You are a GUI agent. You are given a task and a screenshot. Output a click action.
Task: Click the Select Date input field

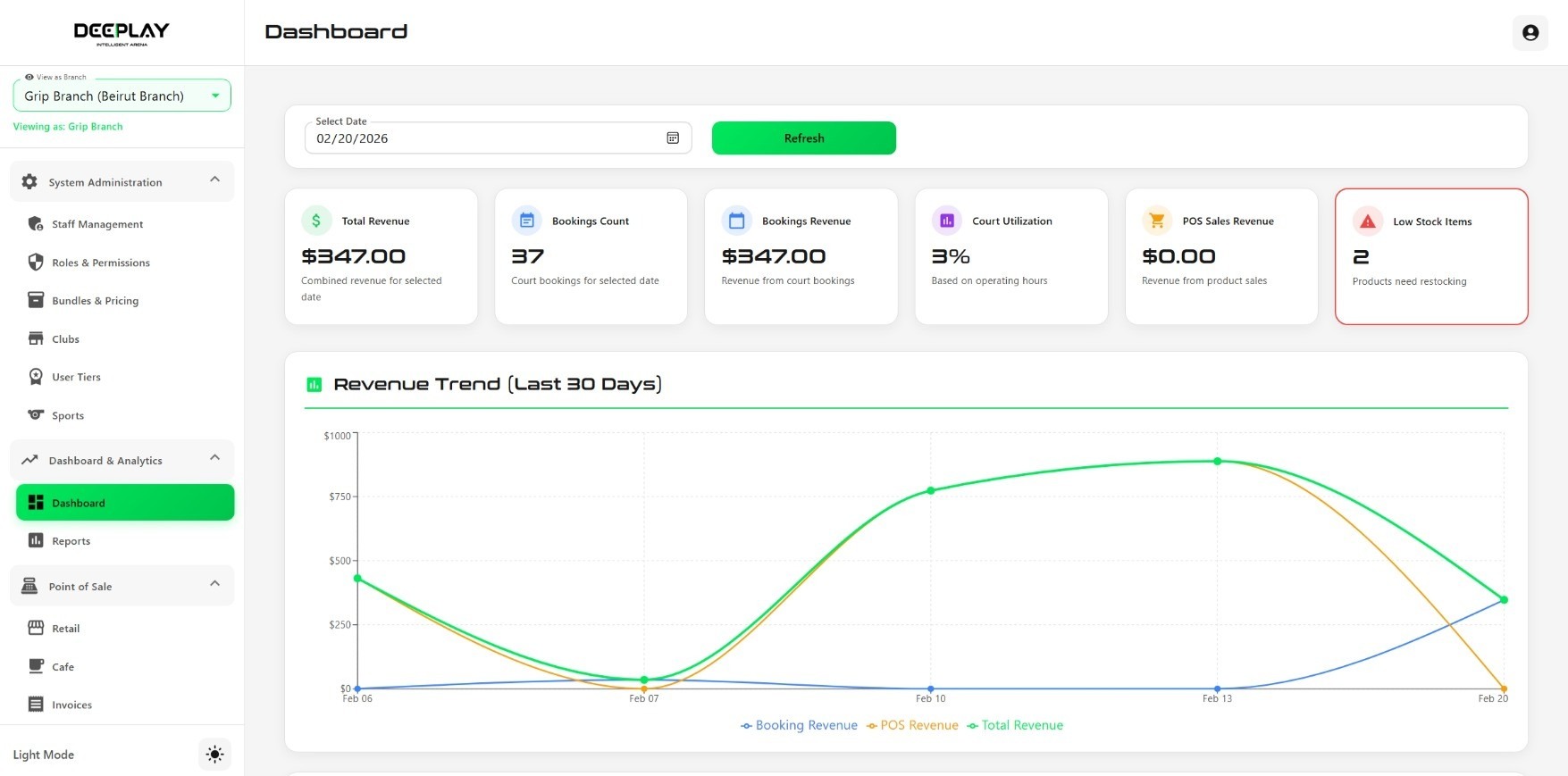click(x=499, y=138)
